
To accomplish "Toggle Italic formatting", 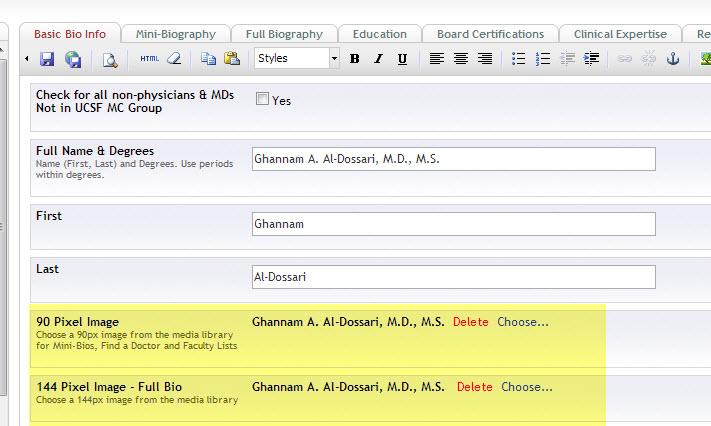I will click(379, 59).
